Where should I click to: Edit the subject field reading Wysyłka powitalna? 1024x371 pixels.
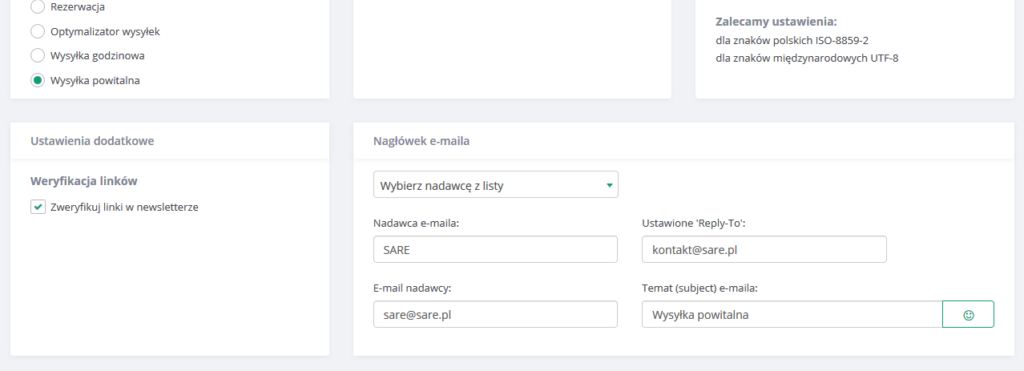click(x=792, y=314)
